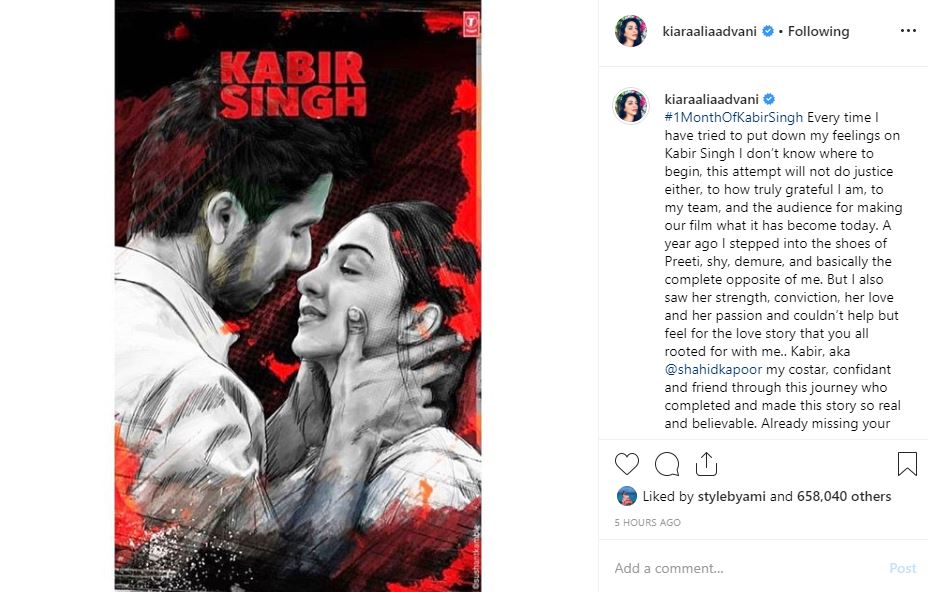Open comments via the speech bubble icon

(667, 464)
